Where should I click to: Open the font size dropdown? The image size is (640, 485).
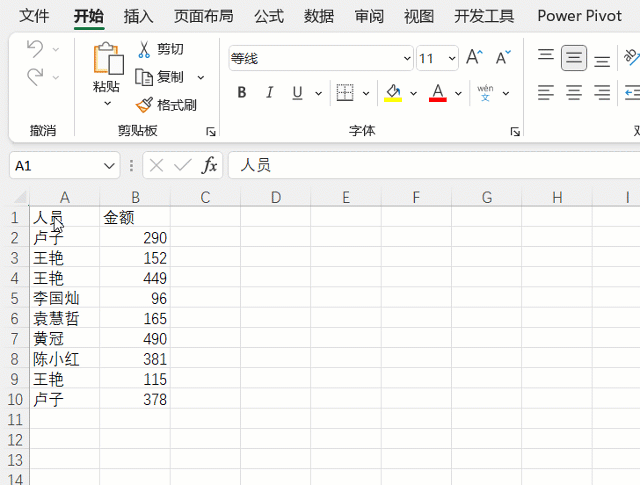point(451,59)
